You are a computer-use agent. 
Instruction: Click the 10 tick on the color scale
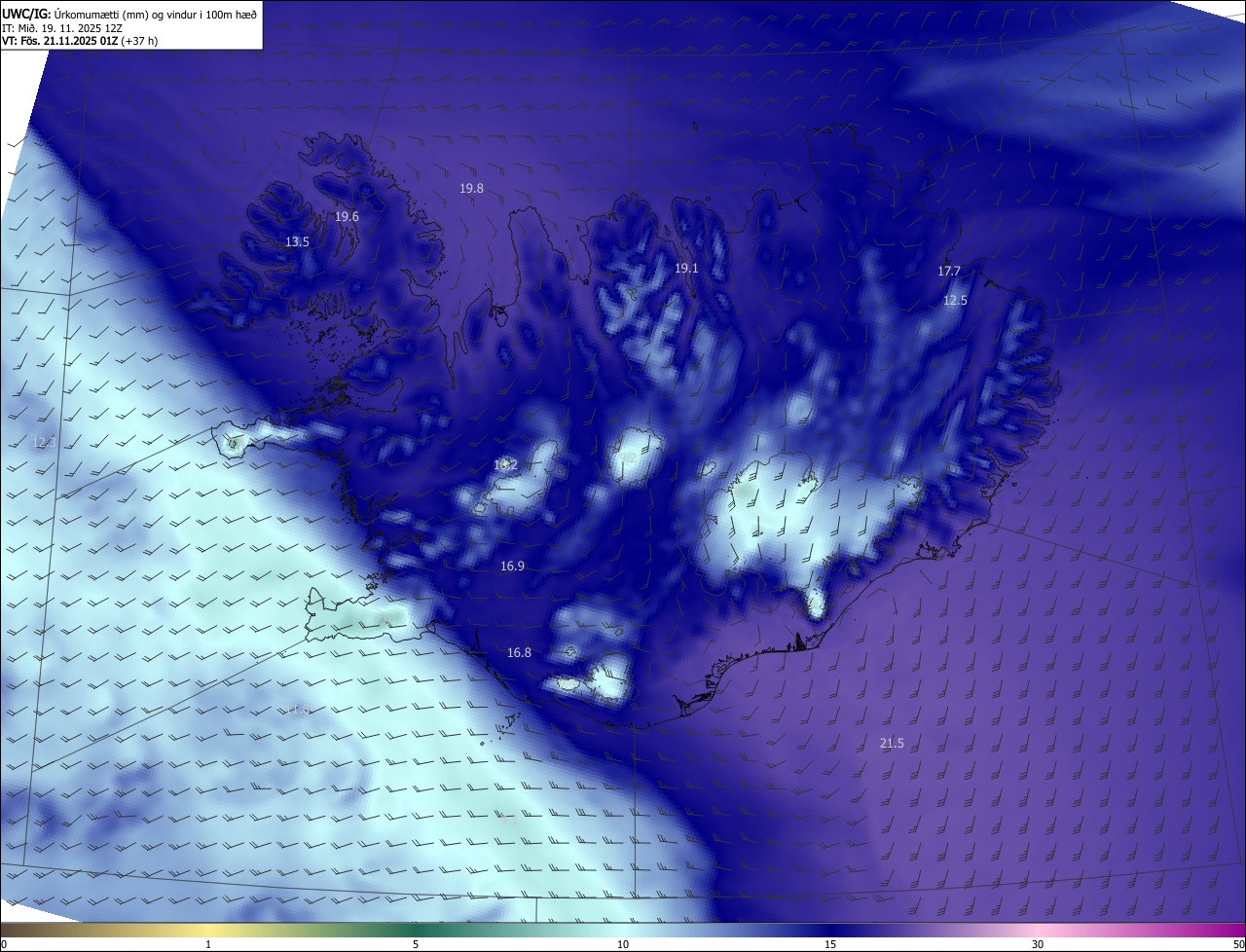tap(623, 944)
